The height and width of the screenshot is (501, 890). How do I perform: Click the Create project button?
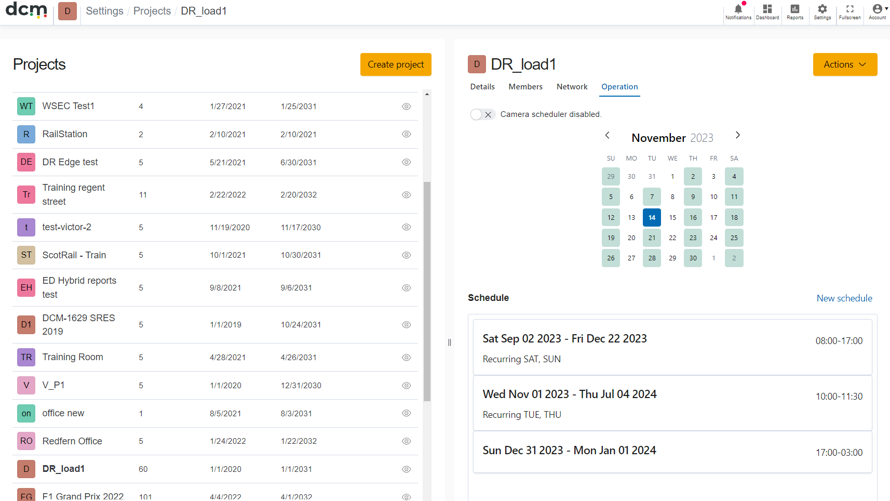(396, 64)
